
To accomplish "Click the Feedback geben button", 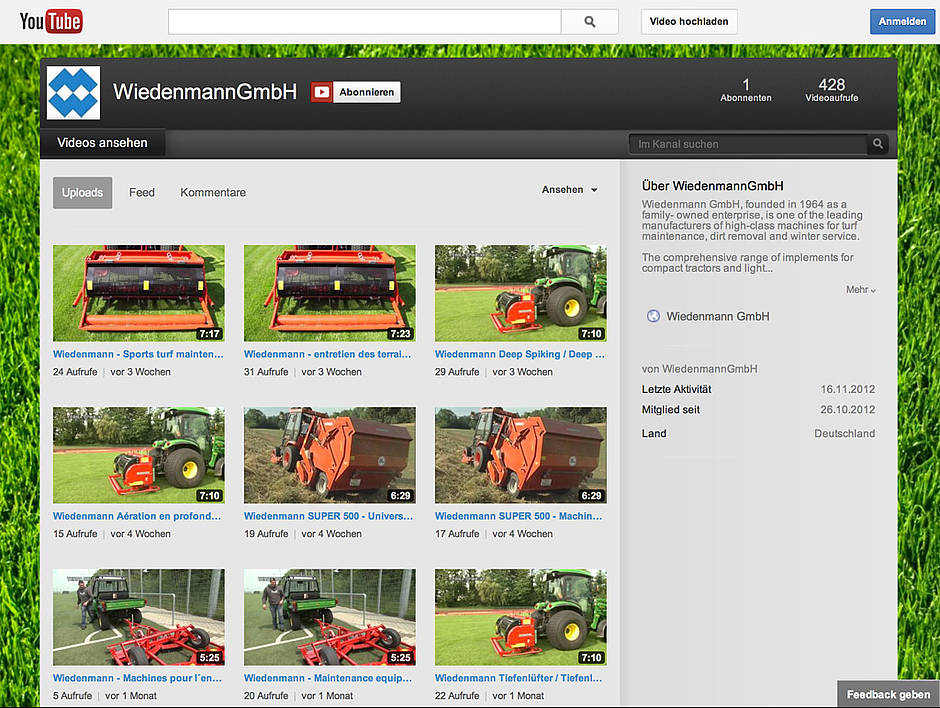I will [x=888, y=694].
